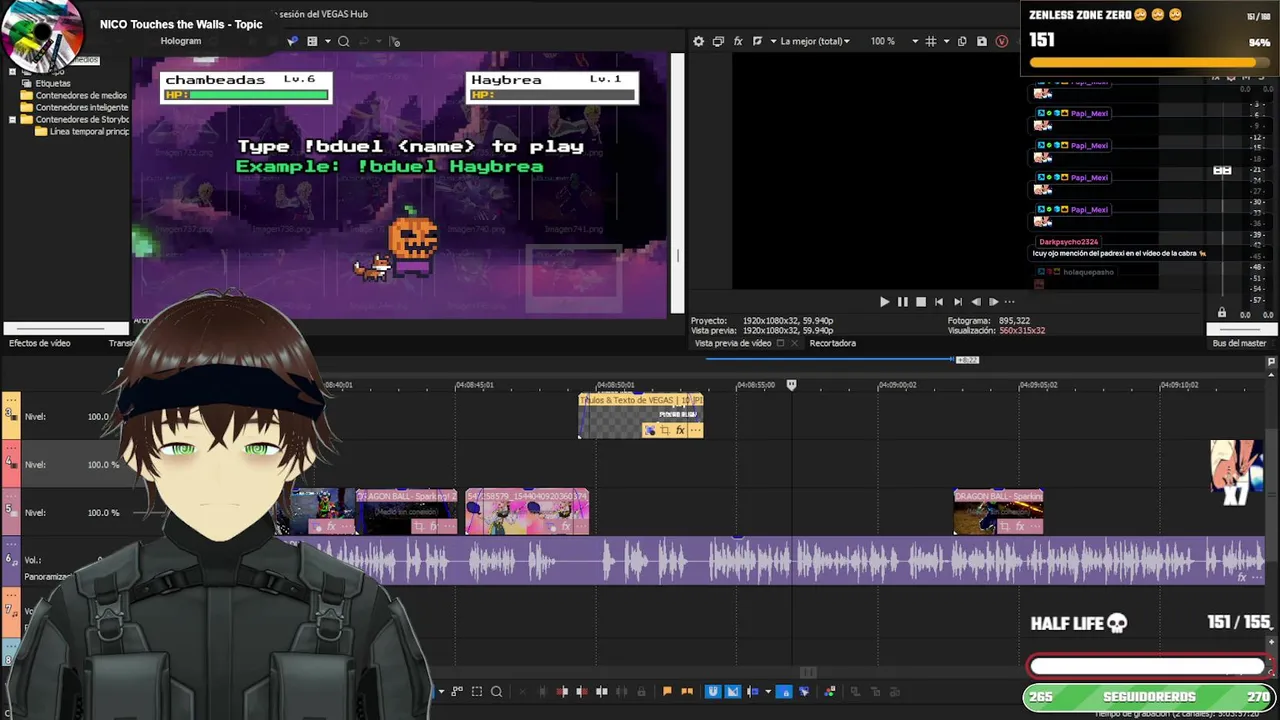Open auto ripple mode dropdown arrow
The image size is (1280, 720).
click(770, 691)
